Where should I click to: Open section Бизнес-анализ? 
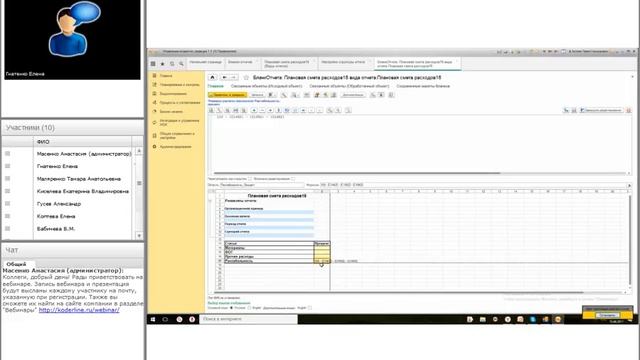171,111
